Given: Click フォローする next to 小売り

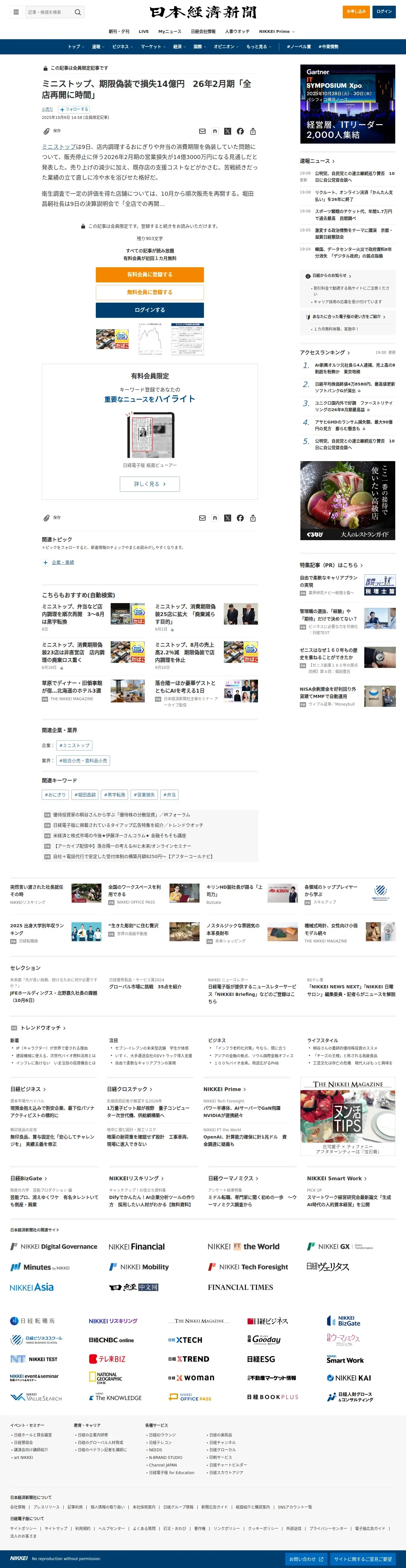Looking at the screenshot, I should 74,109.
